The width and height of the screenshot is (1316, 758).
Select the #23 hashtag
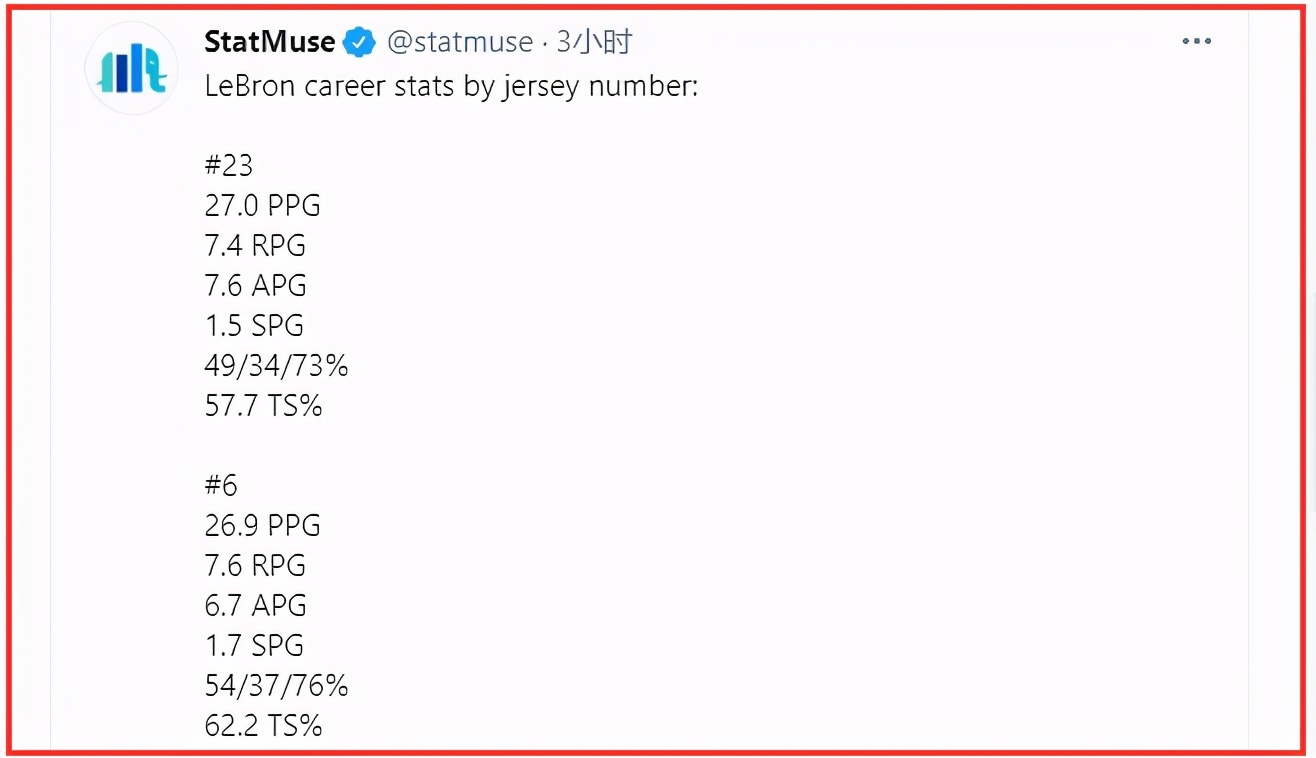click(x=229, y=165)
